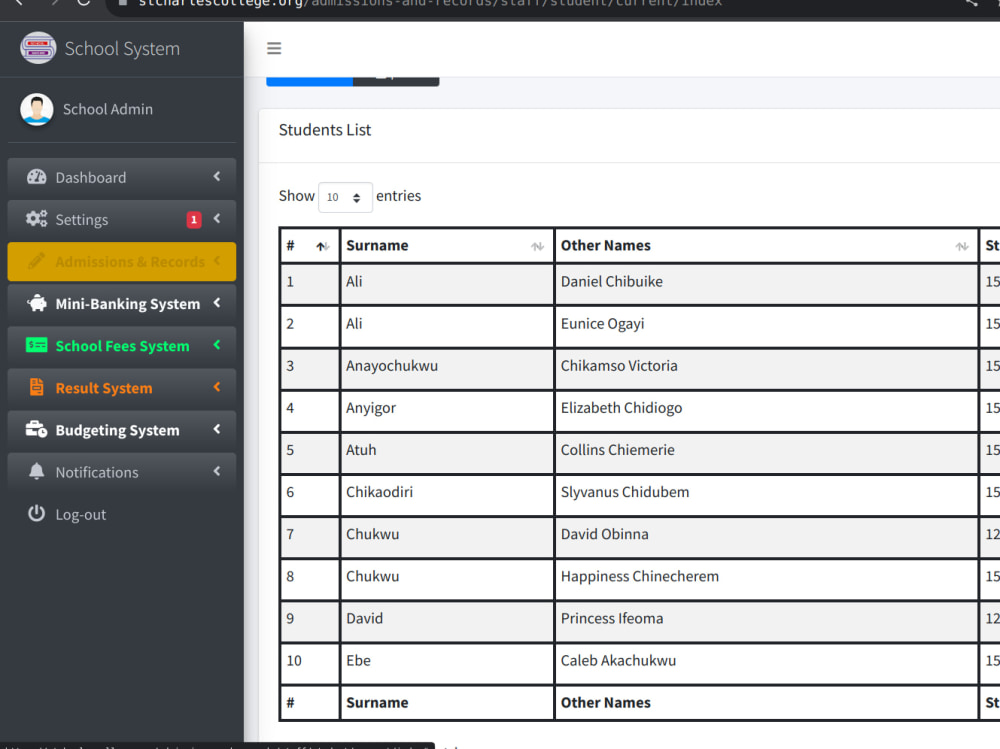
Task: Open the Dashboard menu item
Action: [122, 177]
